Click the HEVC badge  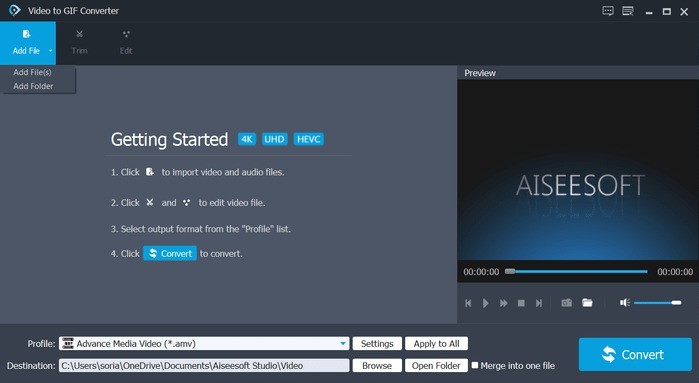(308, 139)
